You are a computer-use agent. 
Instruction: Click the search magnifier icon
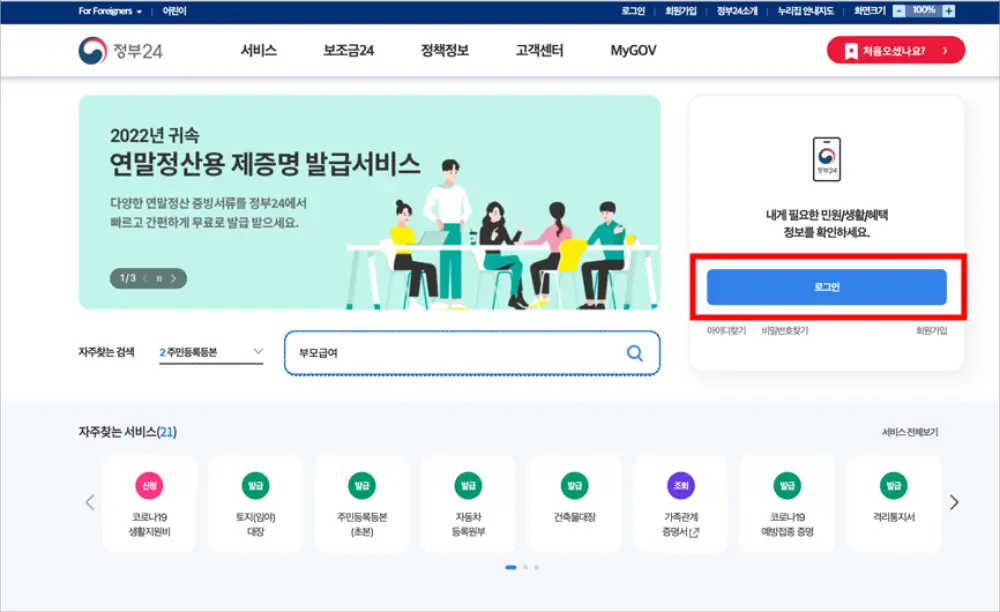634,352
